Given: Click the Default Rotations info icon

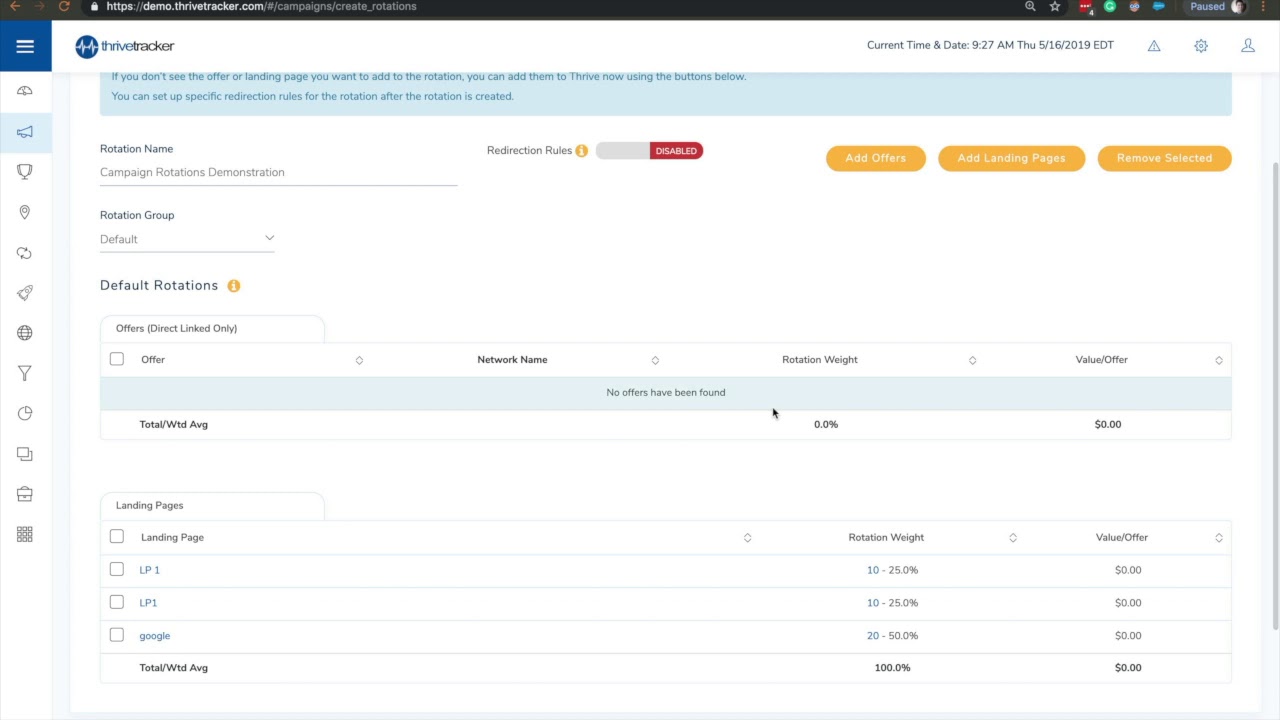Looking at the screenshot, I should pyautogui.click(x=234, y=286).
